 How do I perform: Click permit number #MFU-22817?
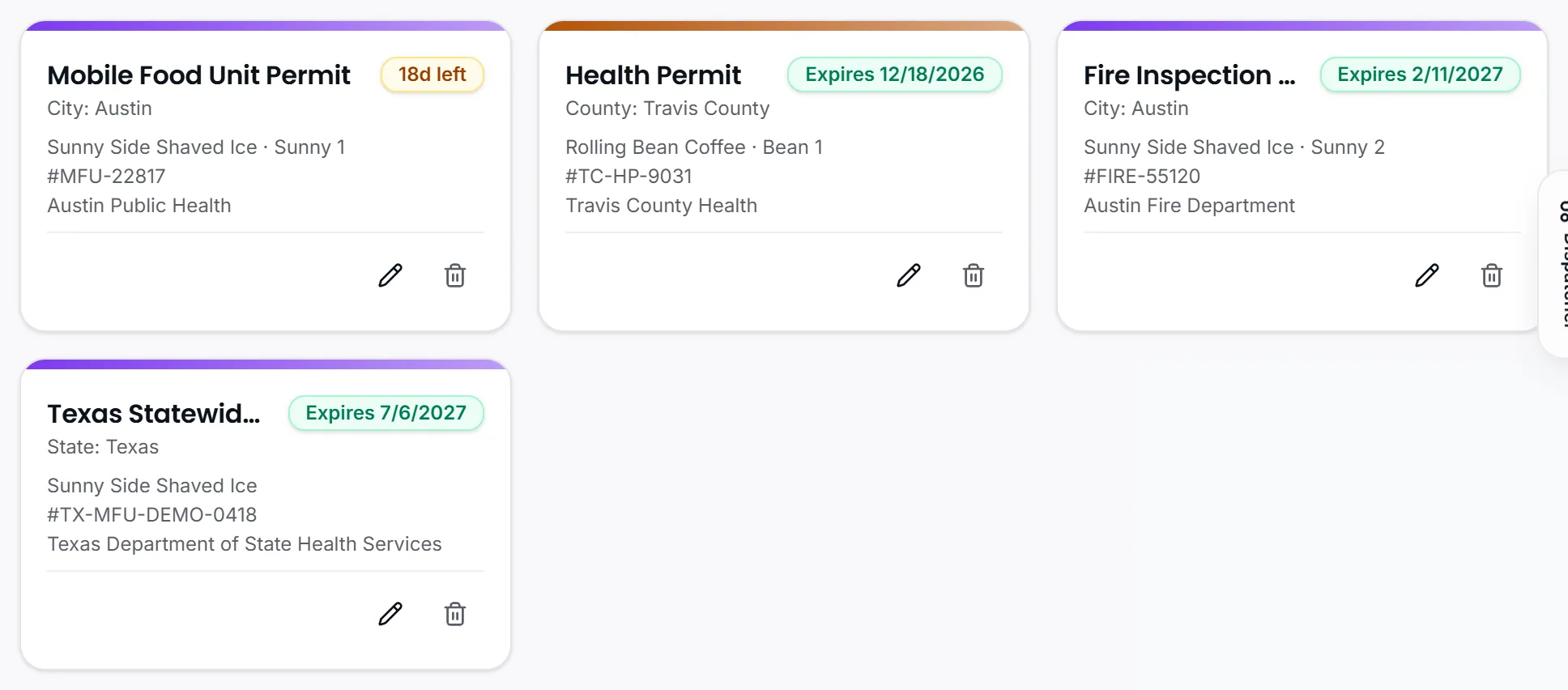click(106, 177)
